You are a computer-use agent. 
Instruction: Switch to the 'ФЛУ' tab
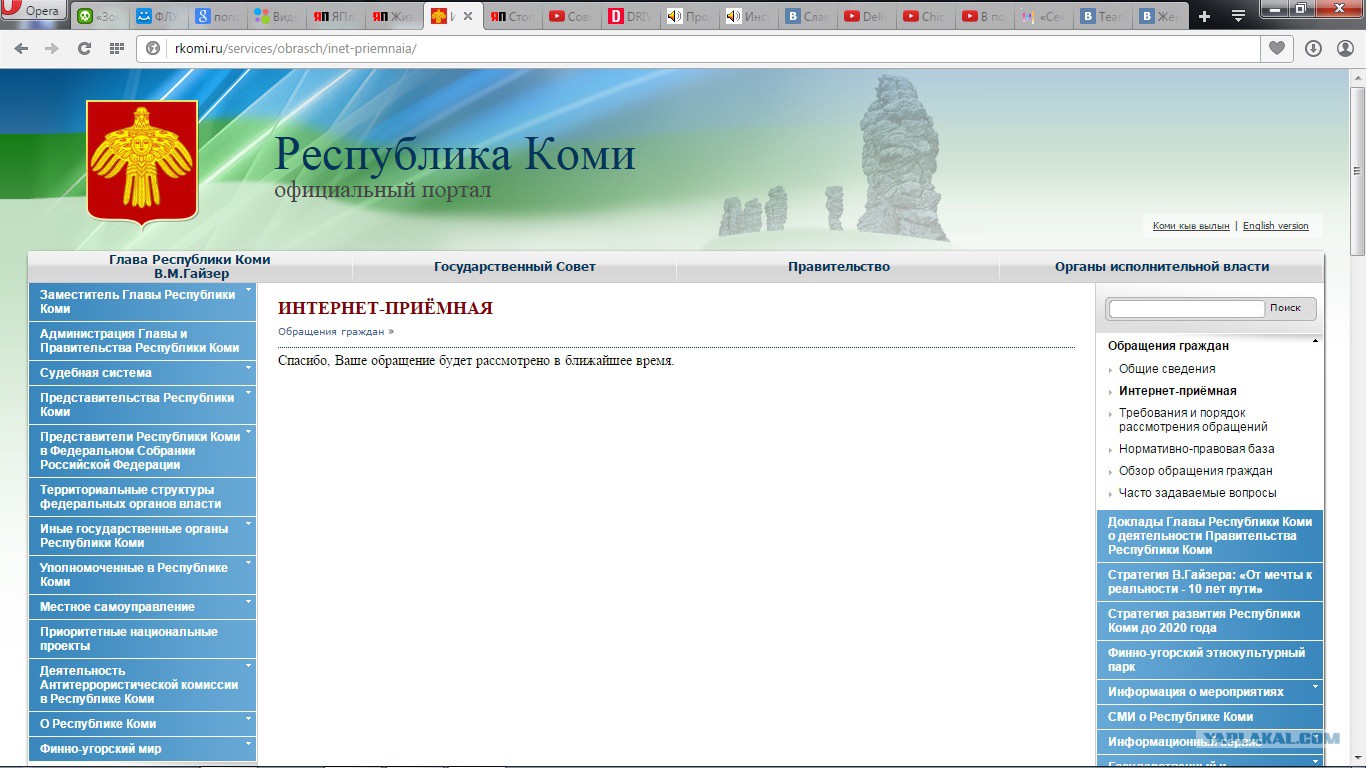(x=157, y=16)
